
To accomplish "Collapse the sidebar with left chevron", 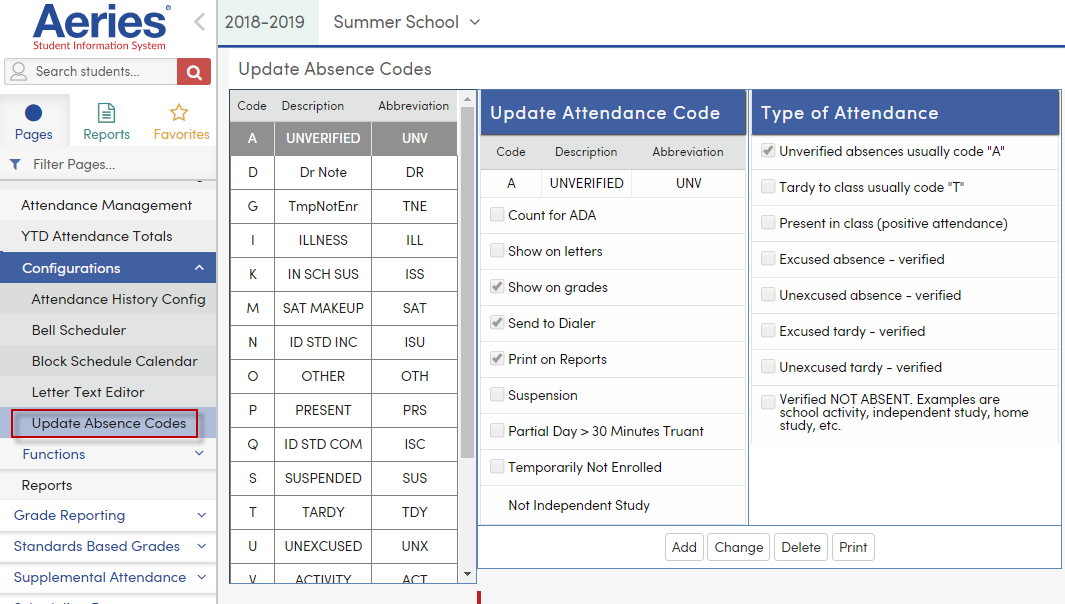I will click(x=199, y=22).
